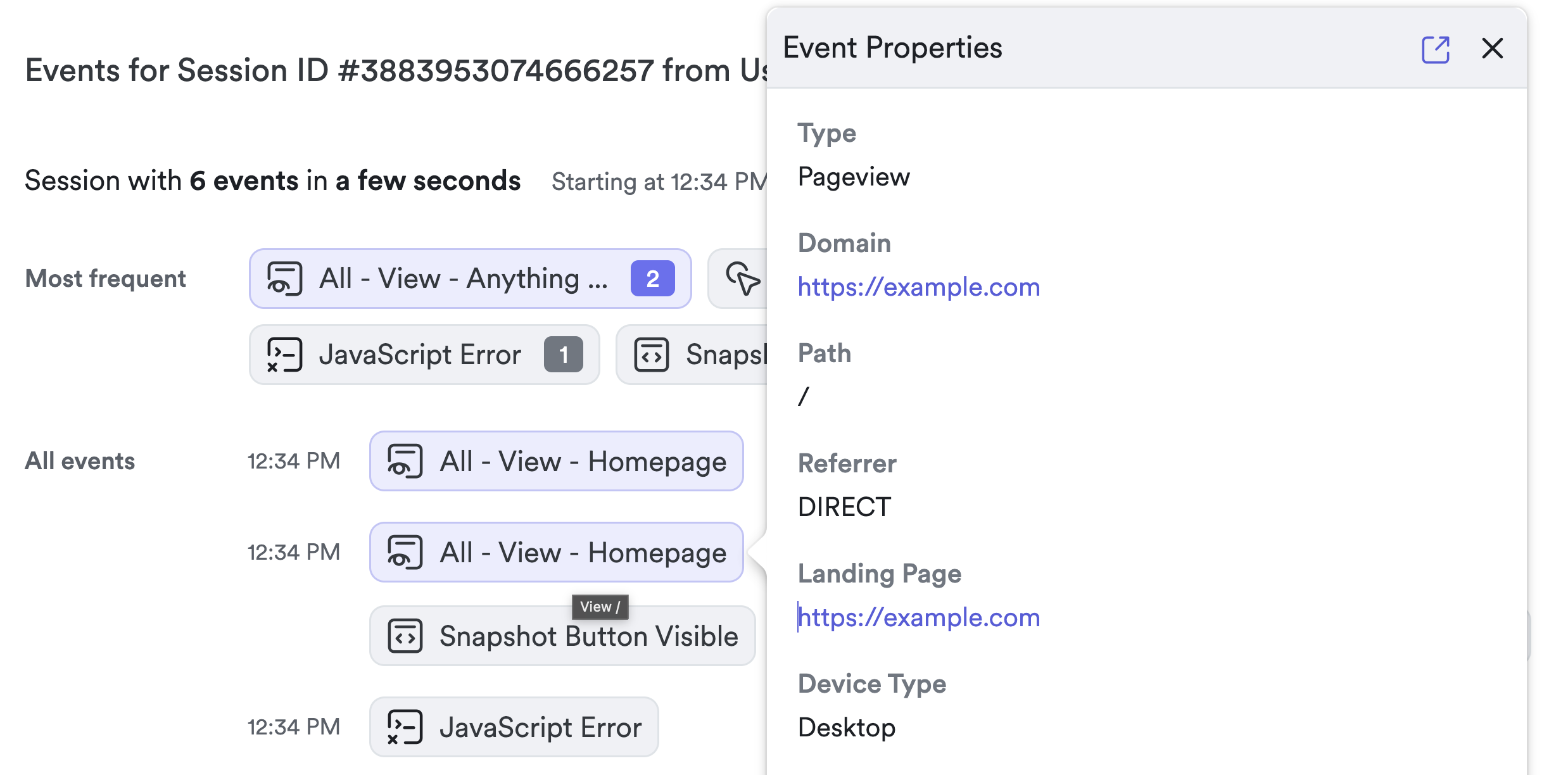Viewport: 1568px width, 775px height.
Task: Click the "View /" tooltip label
Action: click(600, 607)
